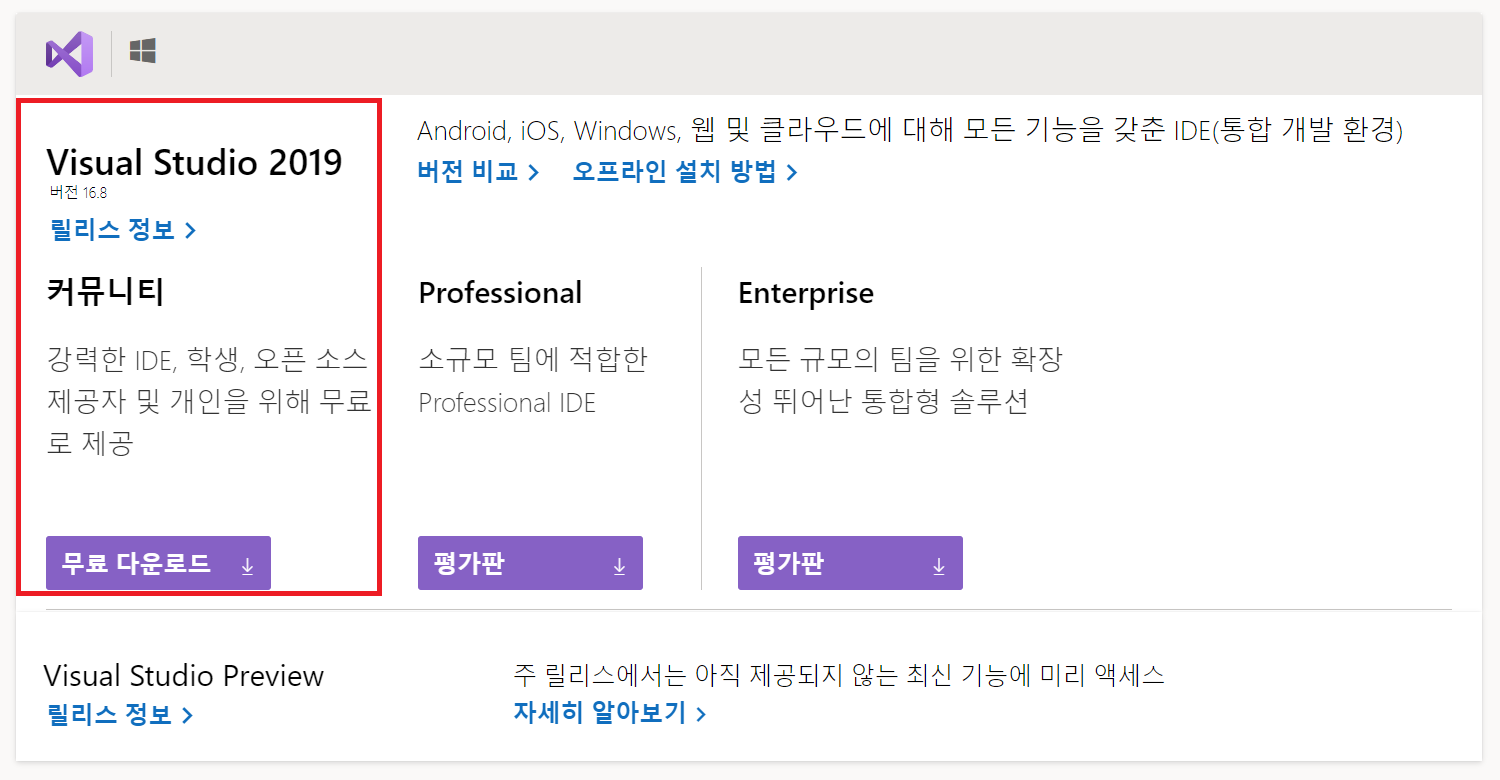Click the Visual Studio 2019 heading

point(195,162)
